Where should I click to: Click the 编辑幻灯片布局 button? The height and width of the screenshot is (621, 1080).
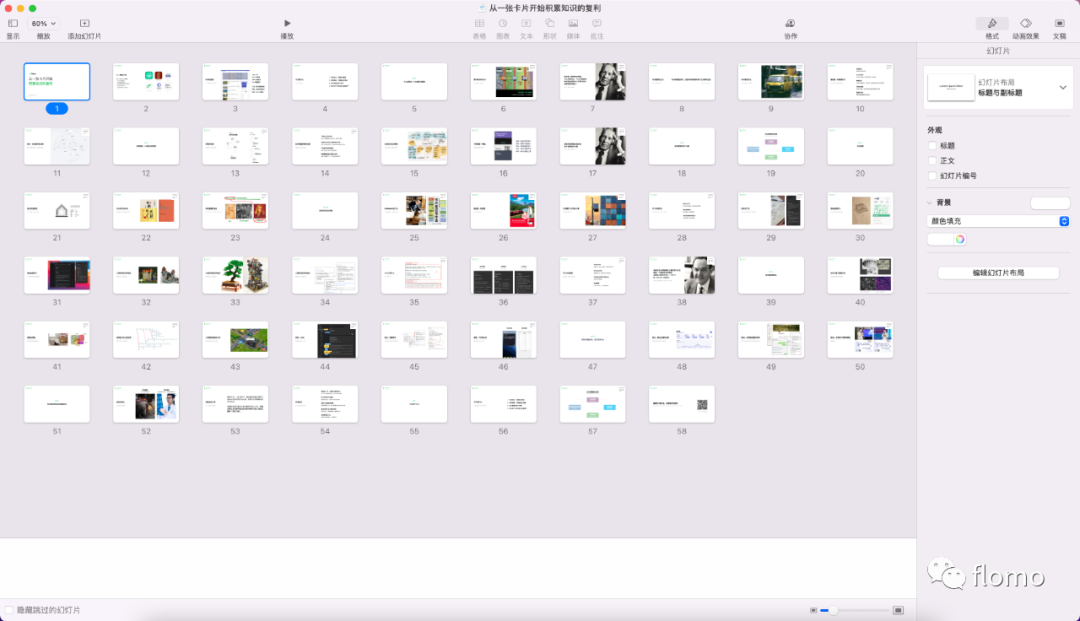point(998,273)
